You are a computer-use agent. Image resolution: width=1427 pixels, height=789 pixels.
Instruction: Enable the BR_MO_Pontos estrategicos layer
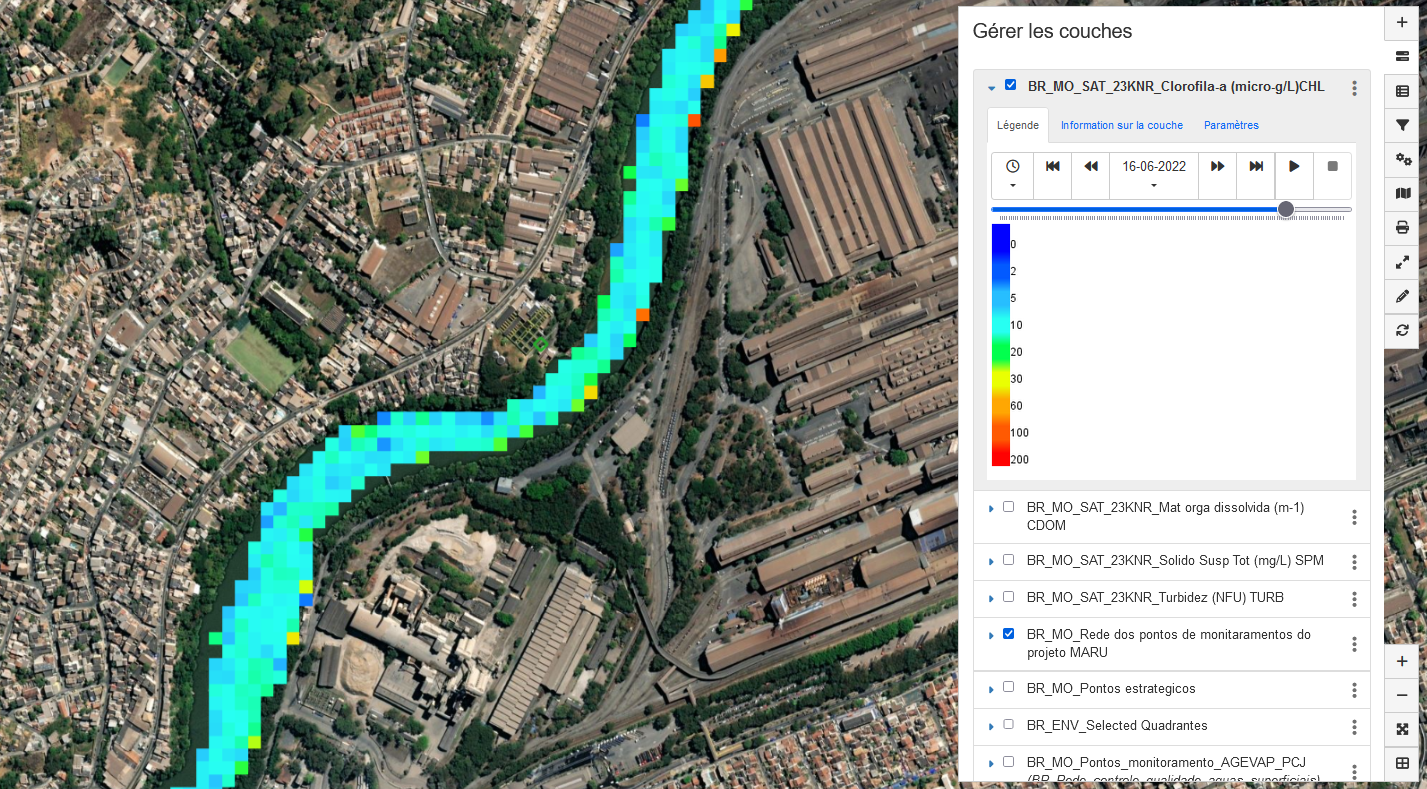pos(1008,688)
